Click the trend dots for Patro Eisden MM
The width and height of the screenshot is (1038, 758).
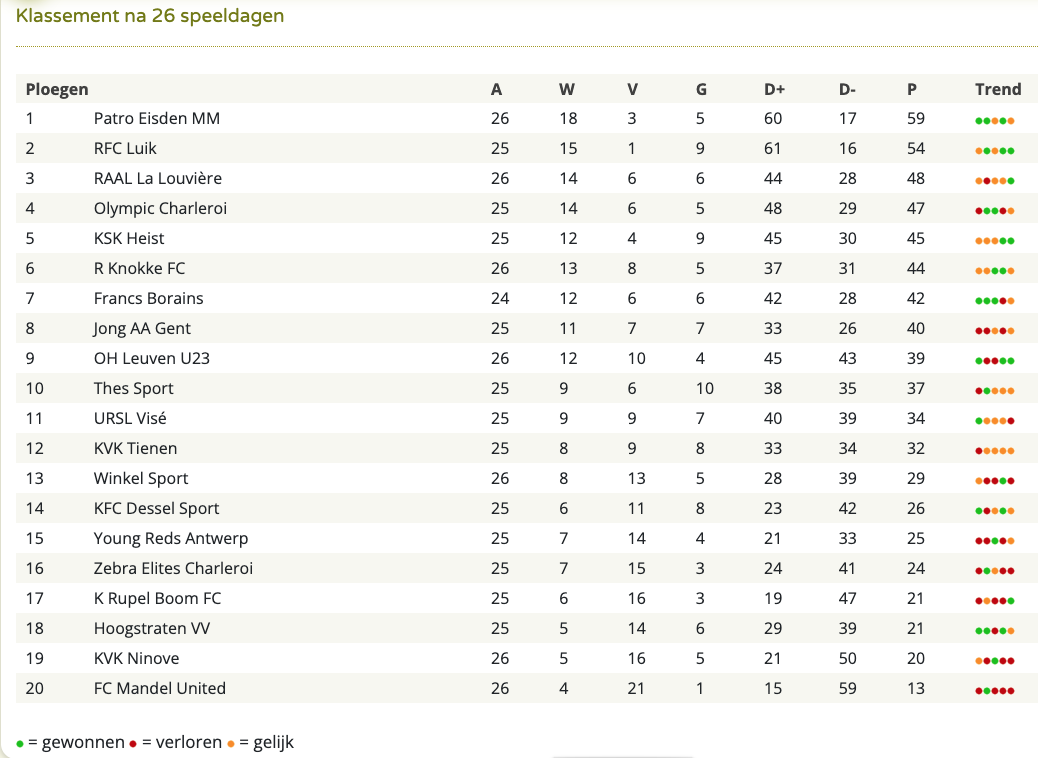click(994, 120)
